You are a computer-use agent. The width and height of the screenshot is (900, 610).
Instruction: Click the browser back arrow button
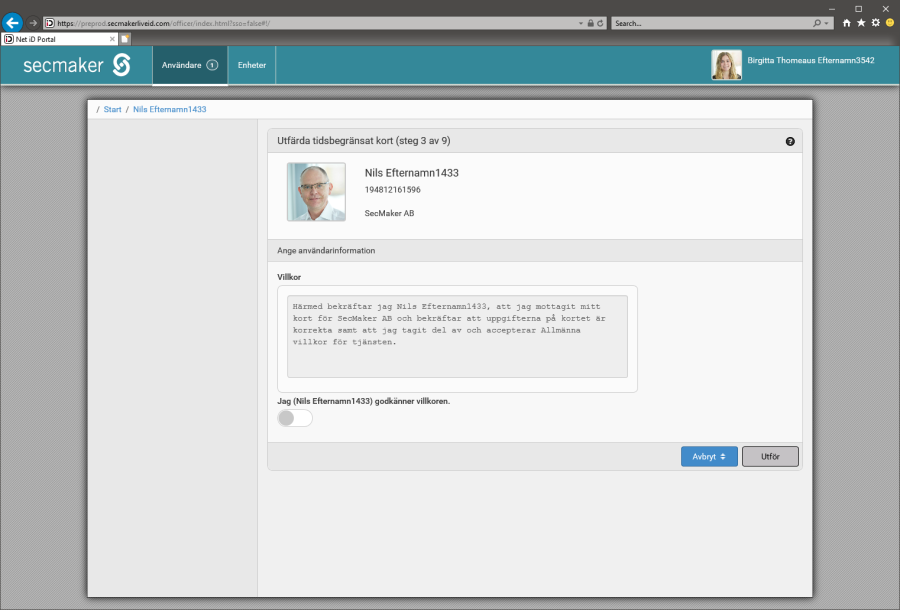(x=12, y=23)
